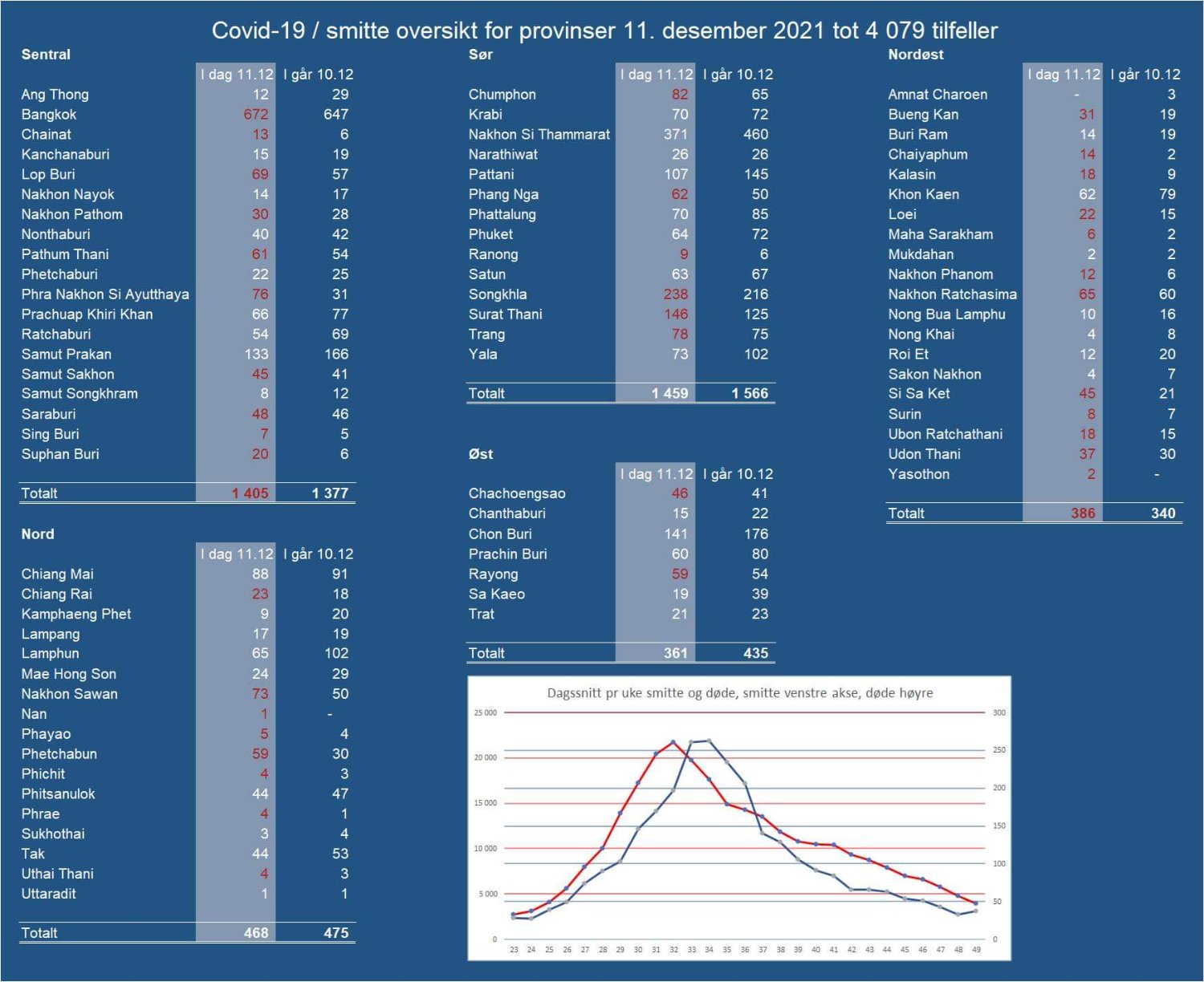
Task: Click the Phuket province name
Action: click(x=490, y=234)
